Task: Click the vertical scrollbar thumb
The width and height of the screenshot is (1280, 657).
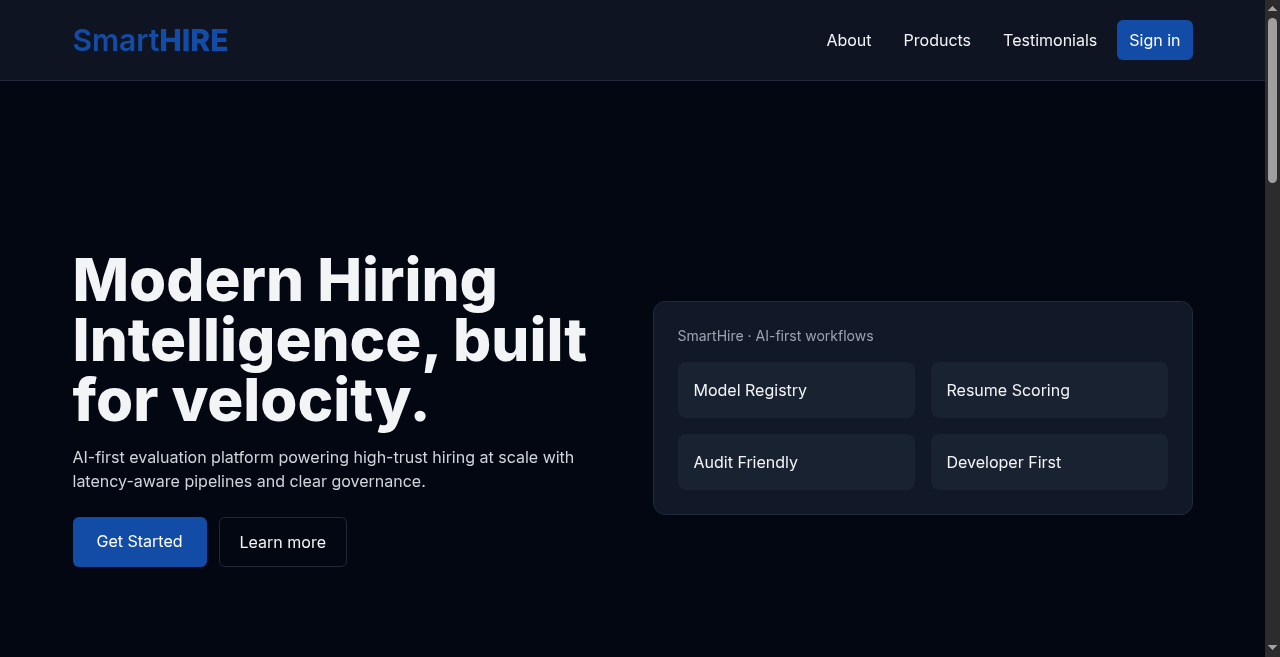Action: [1272, 100]
